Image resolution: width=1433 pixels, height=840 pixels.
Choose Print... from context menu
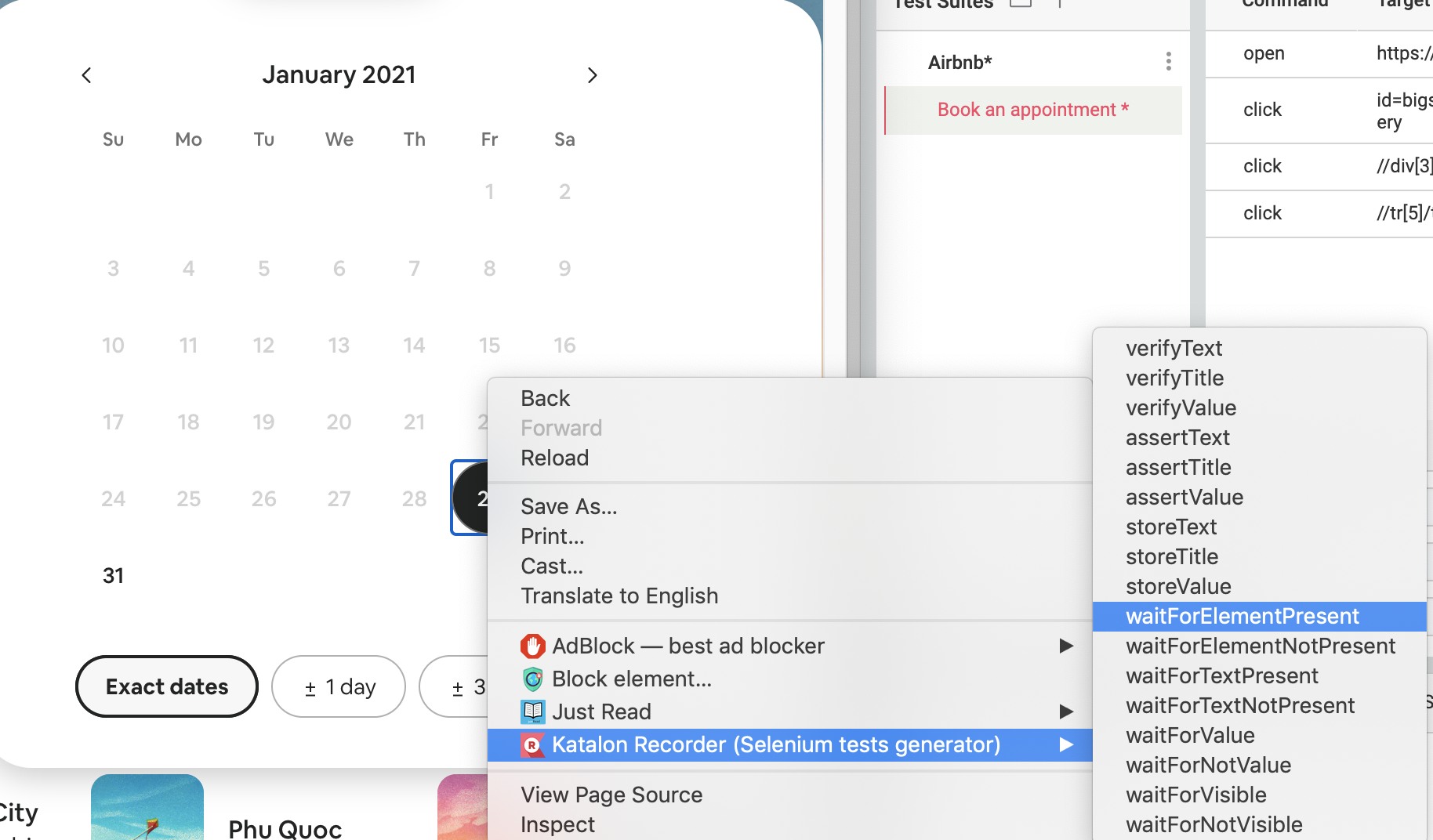click(789, 536)
